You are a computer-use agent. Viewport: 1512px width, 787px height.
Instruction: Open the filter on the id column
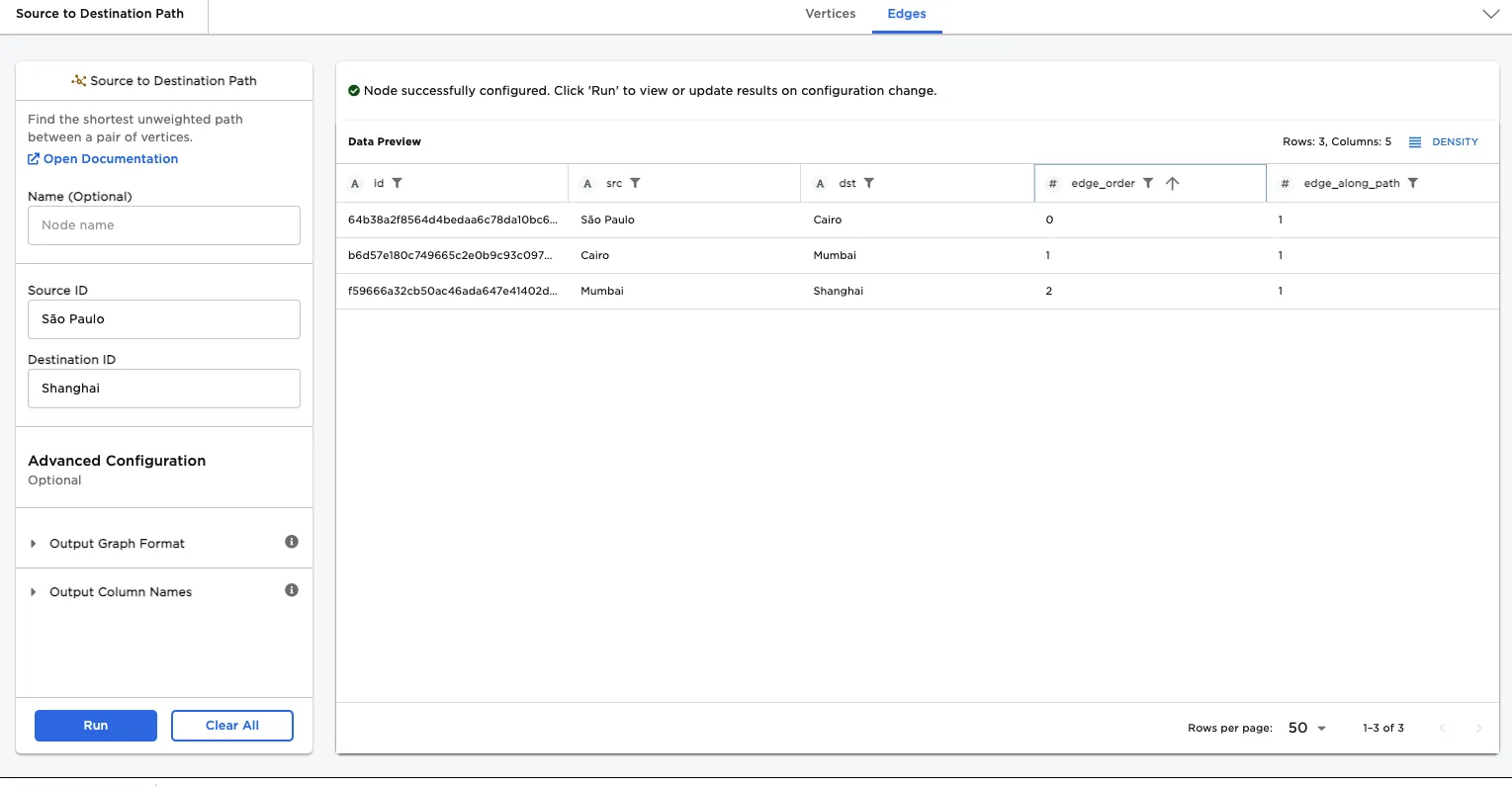397,183
